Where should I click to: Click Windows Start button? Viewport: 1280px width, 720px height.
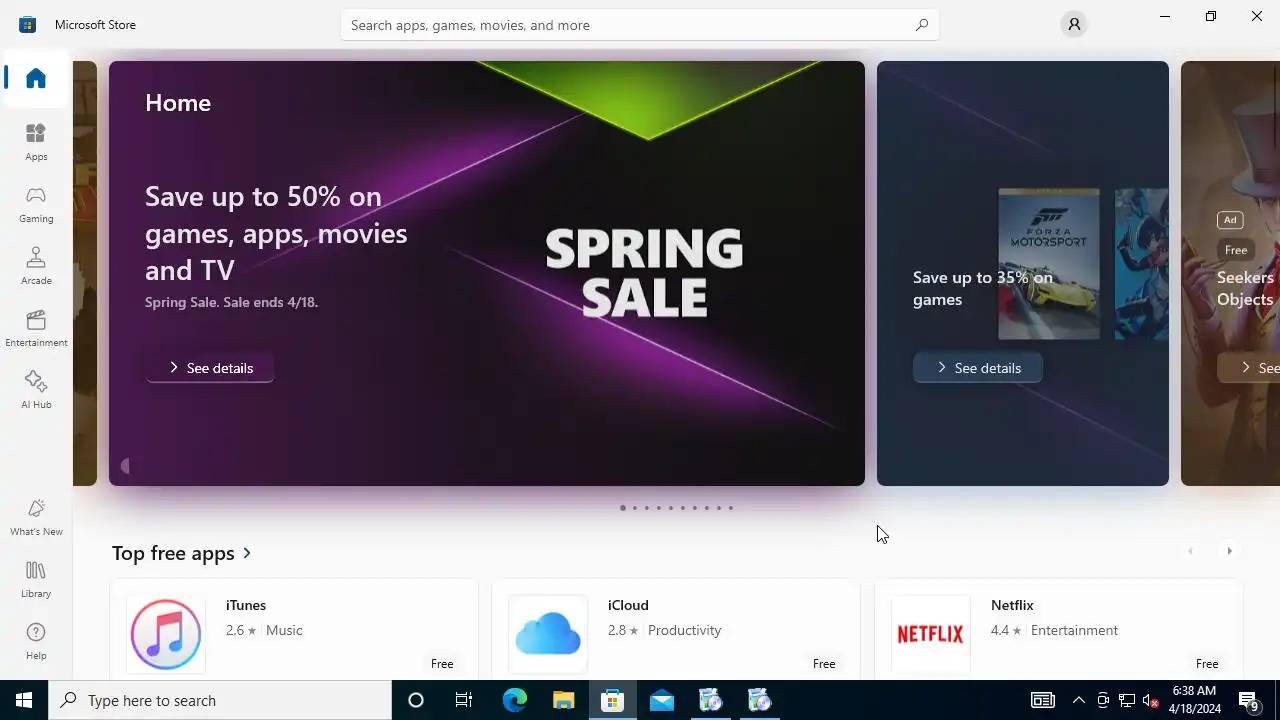click(24, 700)
